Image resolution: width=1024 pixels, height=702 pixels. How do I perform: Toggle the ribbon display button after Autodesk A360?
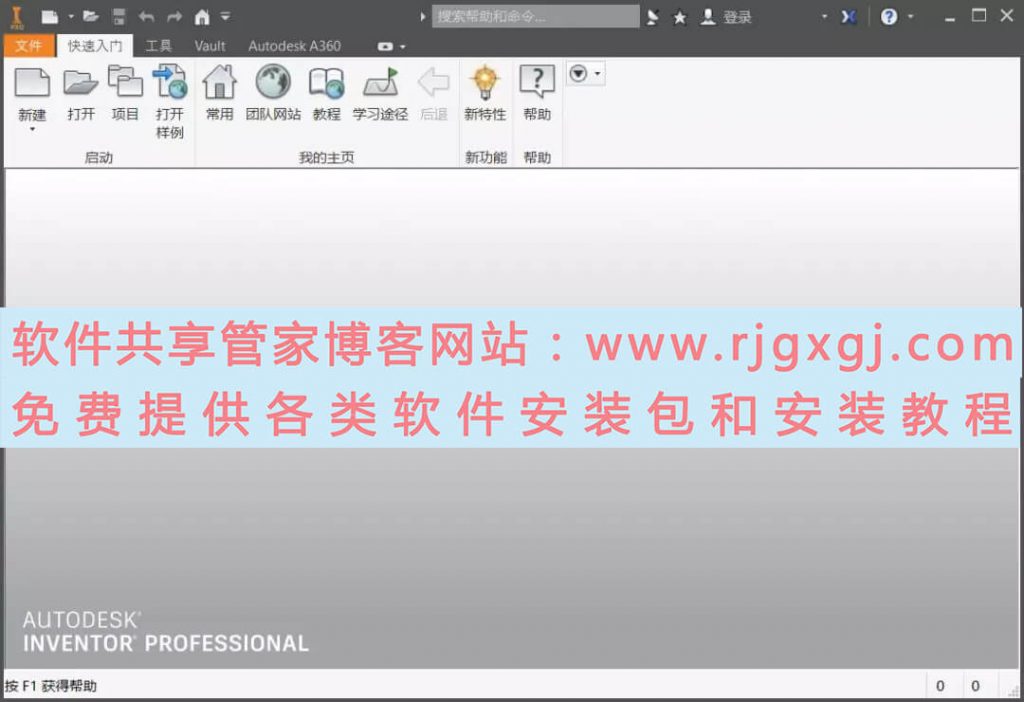click(385, 46)
